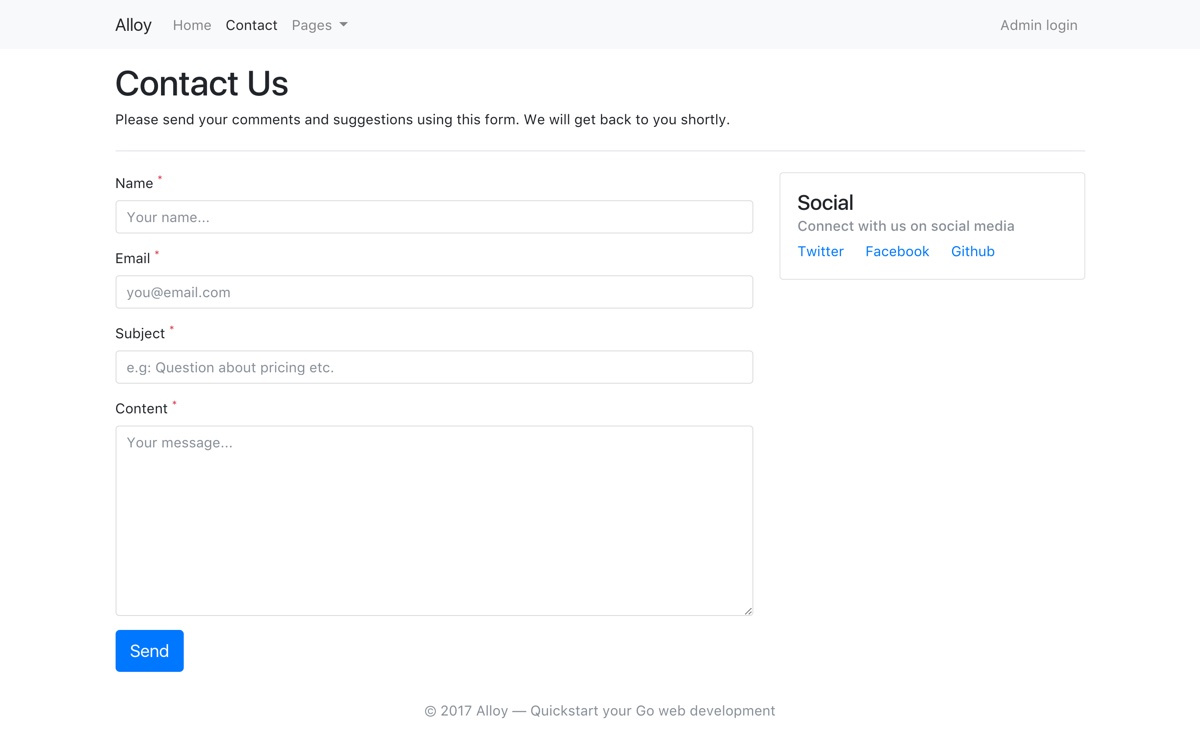
Task: Grab the textarea resize handle corner
Action: pyautogui.click(x=748, y=610)
